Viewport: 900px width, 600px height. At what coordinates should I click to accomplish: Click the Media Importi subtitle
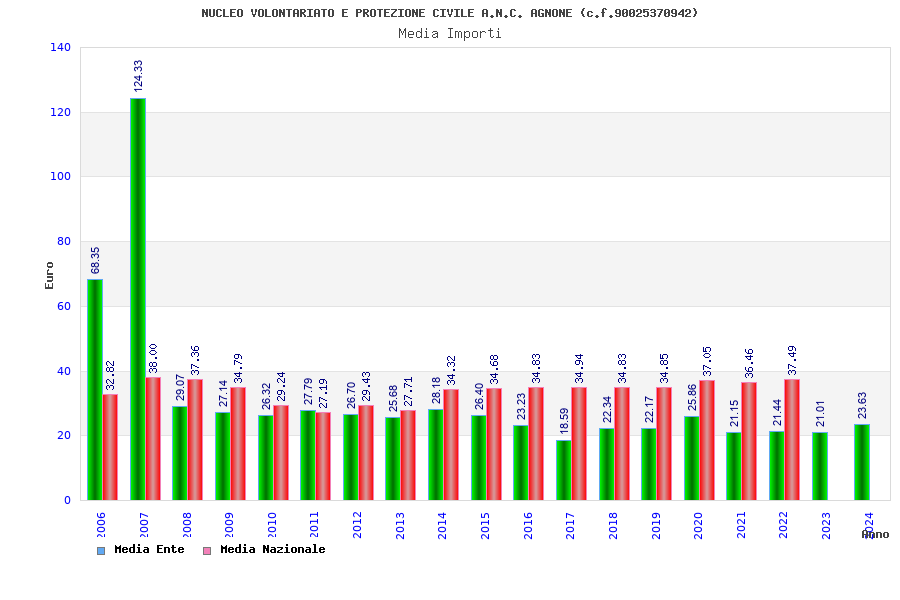450,34
